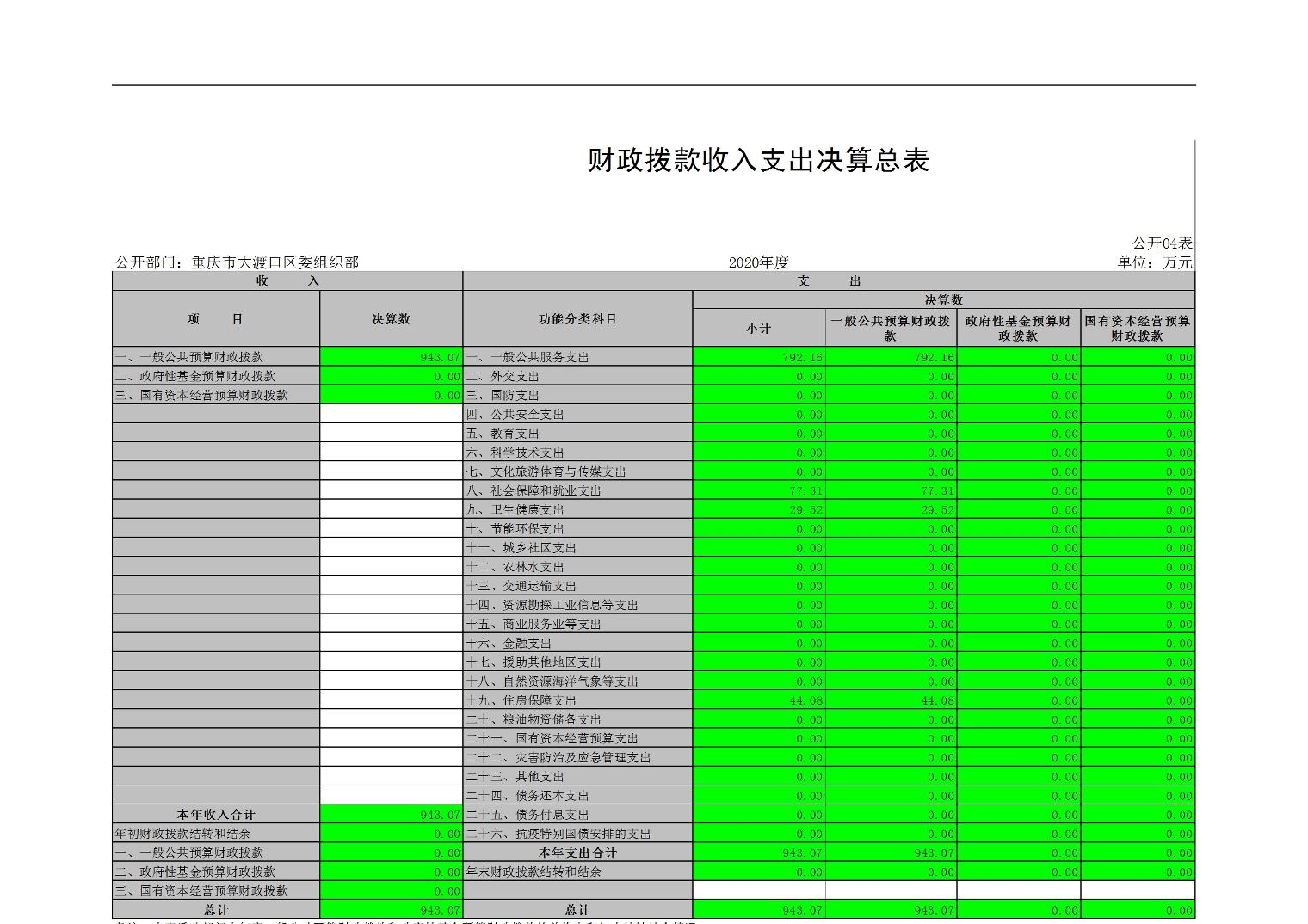This screenshot has width=1308, height=924.
Task: Click the 2020年度 label above the table
Action: 758,262
